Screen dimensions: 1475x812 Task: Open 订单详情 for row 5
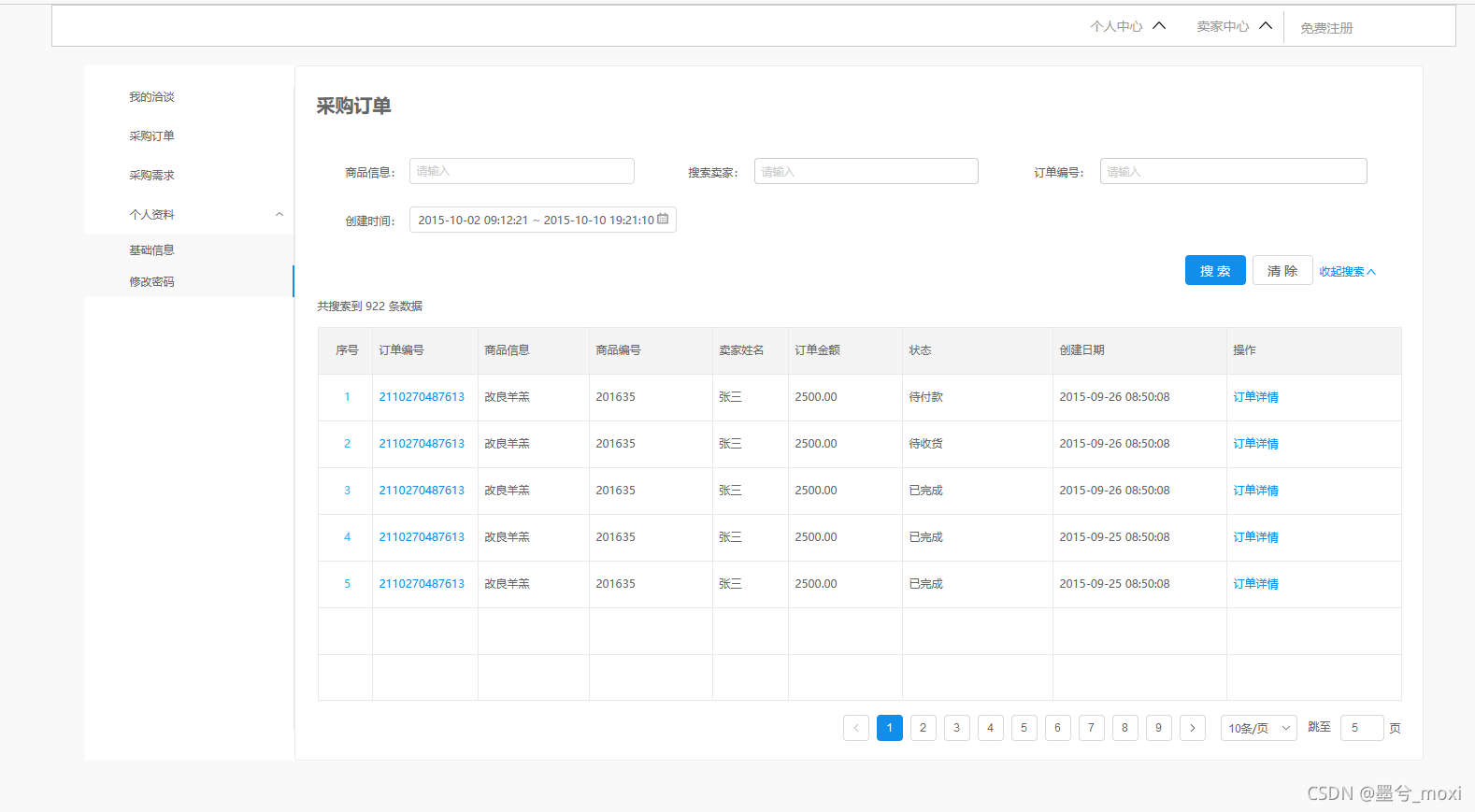(x=1255, y=584)
